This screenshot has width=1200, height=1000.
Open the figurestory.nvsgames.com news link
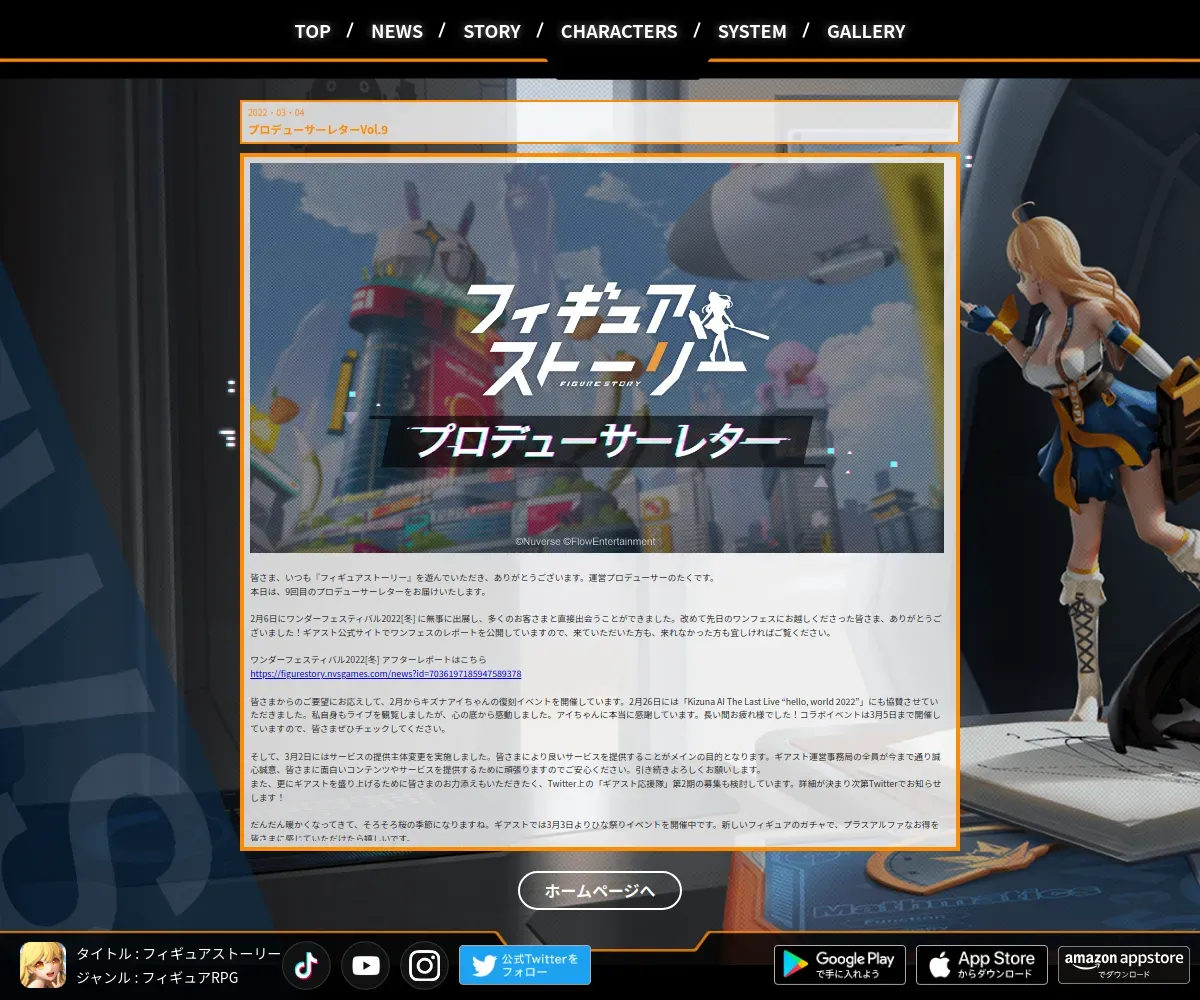tap(385, 674)
